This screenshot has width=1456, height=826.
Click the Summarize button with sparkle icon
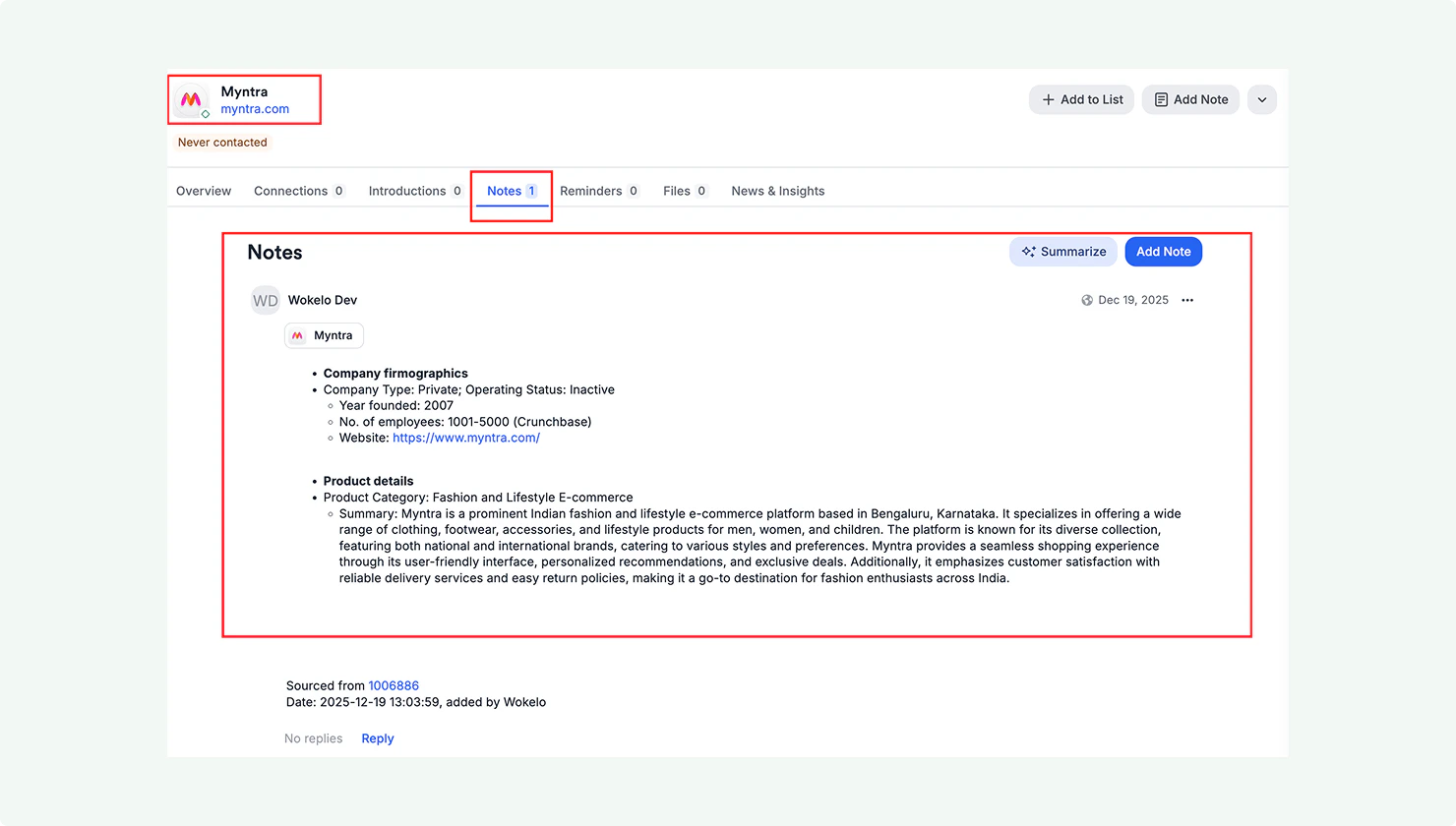1063,252
